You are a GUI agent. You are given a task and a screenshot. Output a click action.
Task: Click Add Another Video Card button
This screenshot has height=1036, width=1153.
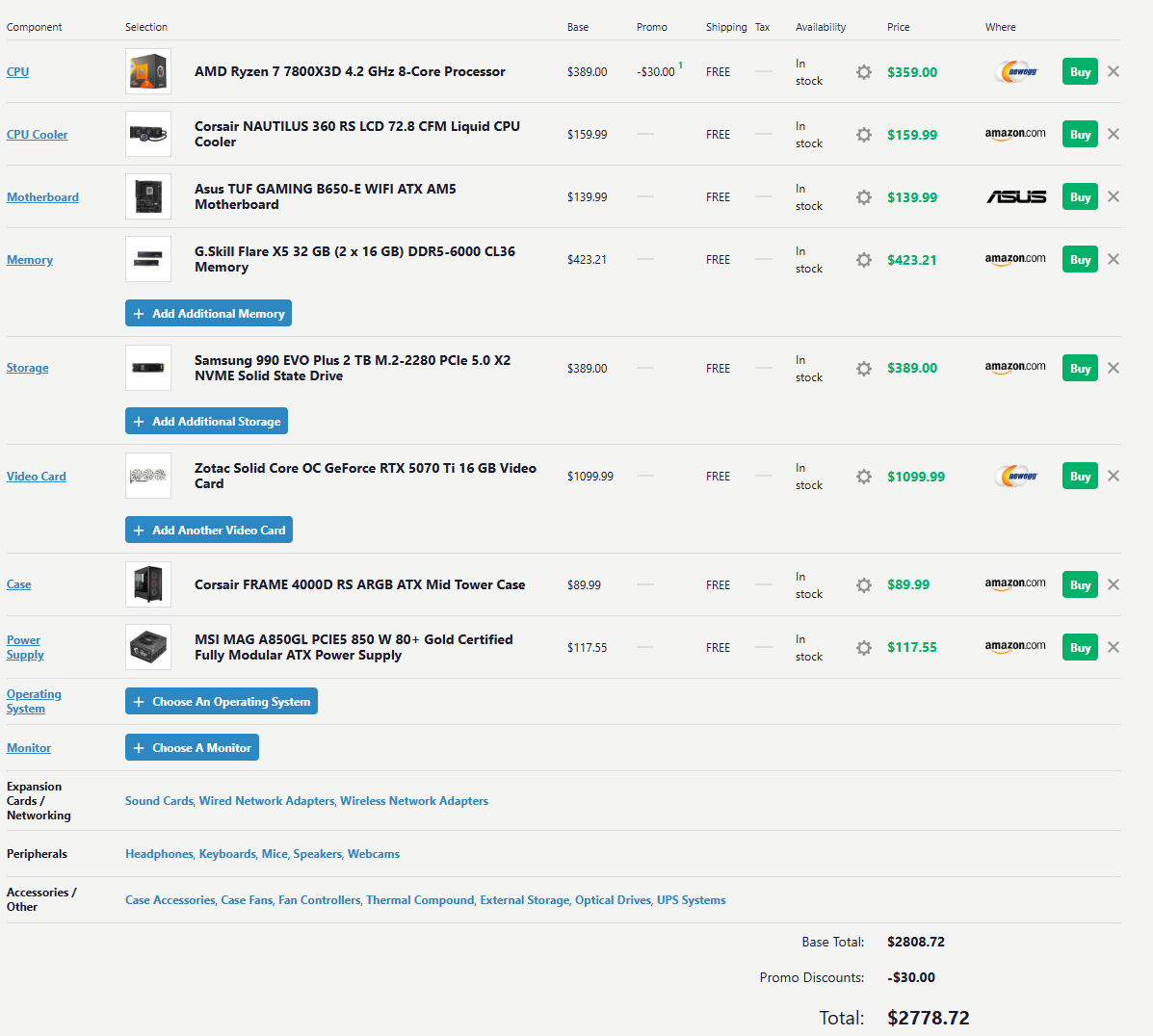pos(209,531)
